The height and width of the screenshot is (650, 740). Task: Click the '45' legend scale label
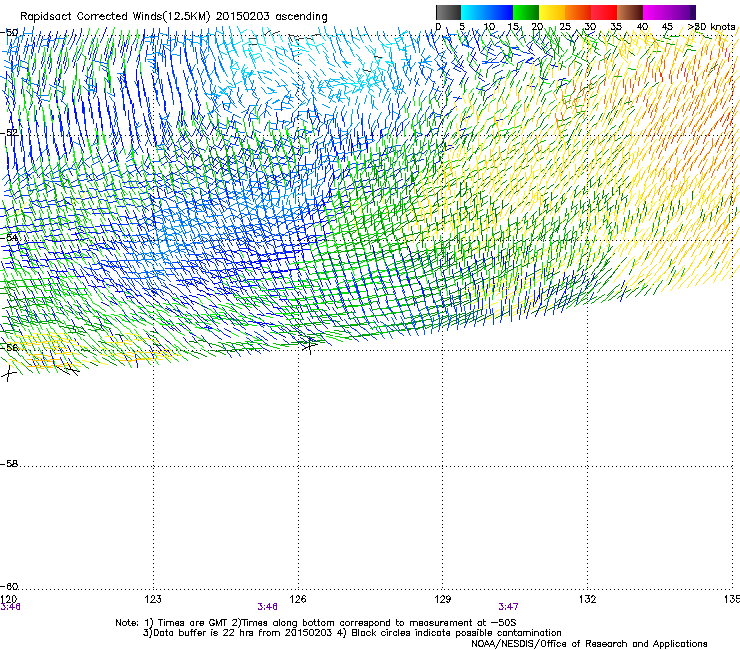click(667, 27)
